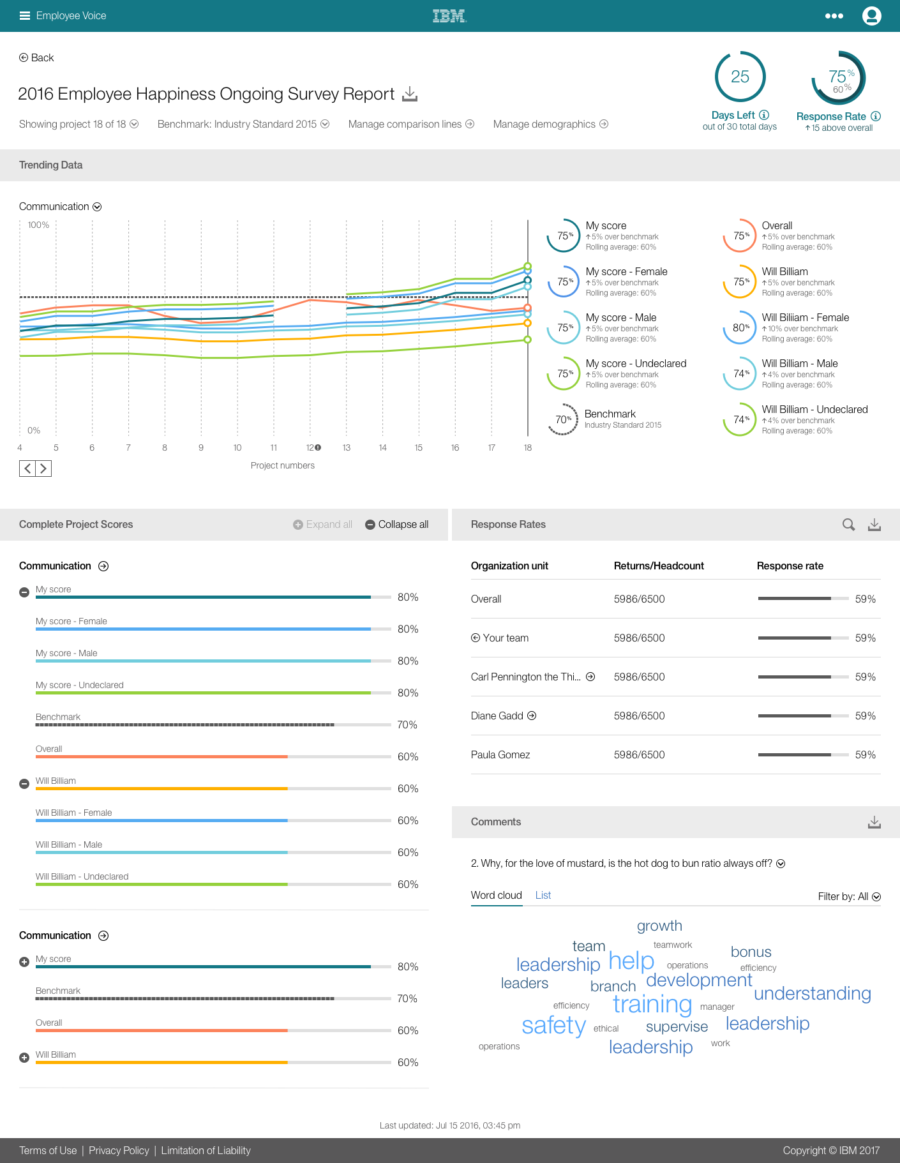Screen dimensions: 900x1163
Task: Click Collapse all in Complete Project Scores
Action: pyautogui.click(x=397, y=524)
